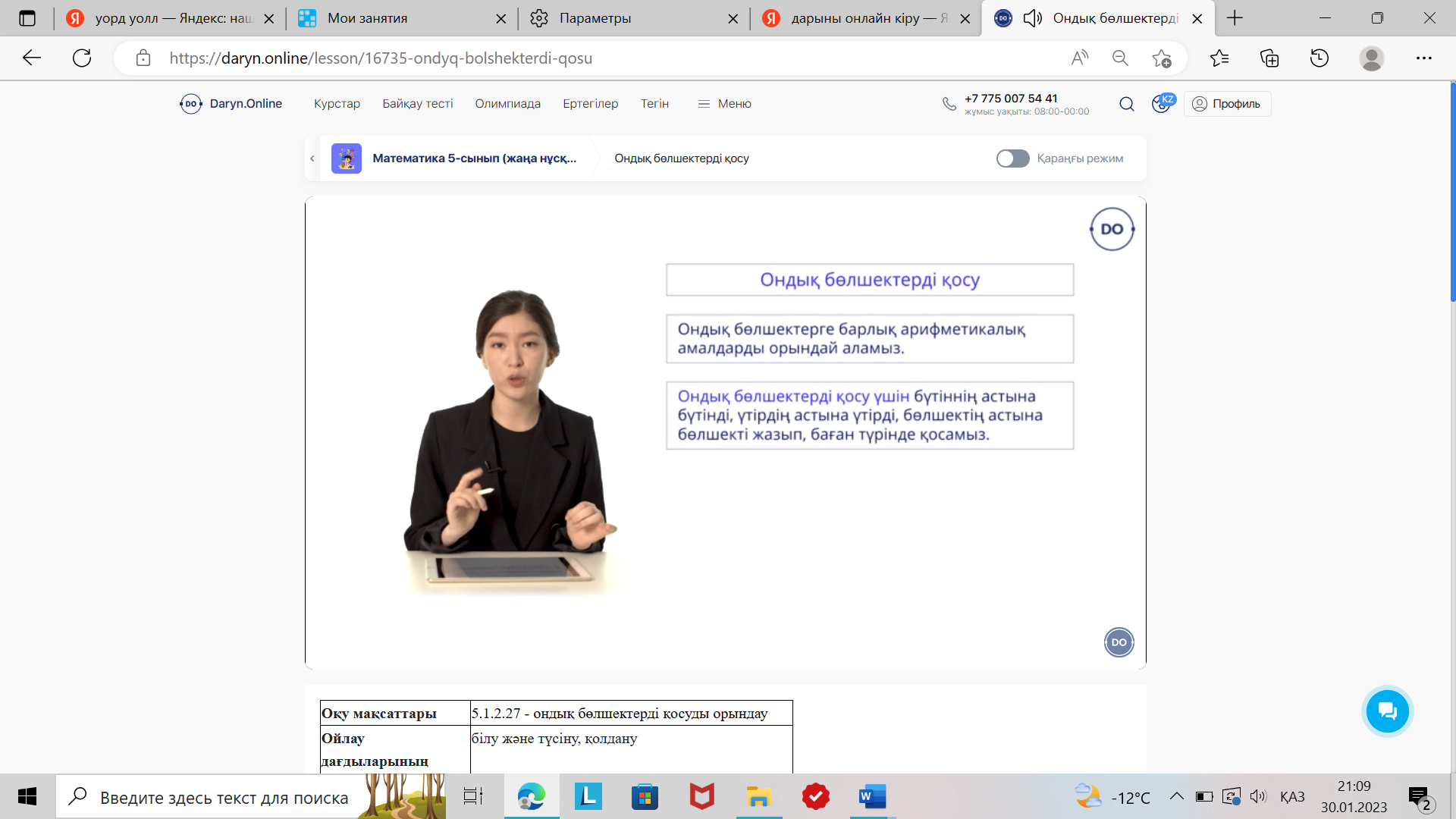Show hidden system tray icons chevron
Viewport: 1456px width, 819px height.
pos(1176,796)
